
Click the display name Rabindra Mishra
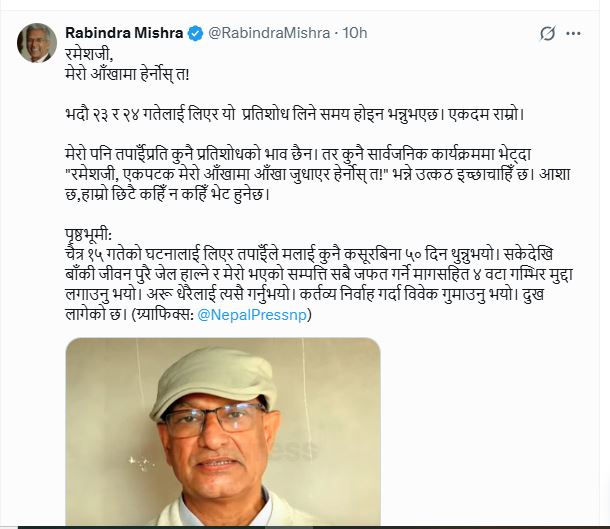(x=124, y=33)
